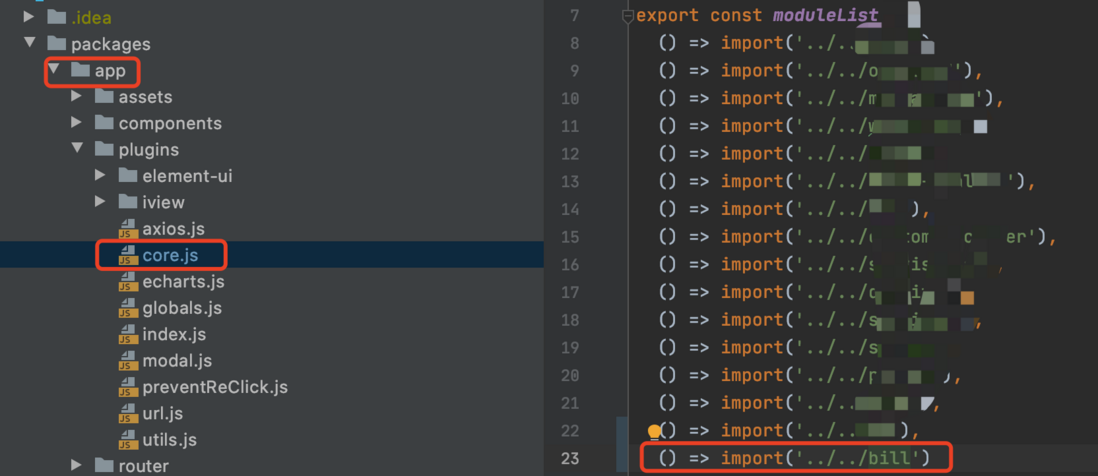The image size is (1098, 476).
Task: Select globals.js in the tree
Action: point(182,308)
